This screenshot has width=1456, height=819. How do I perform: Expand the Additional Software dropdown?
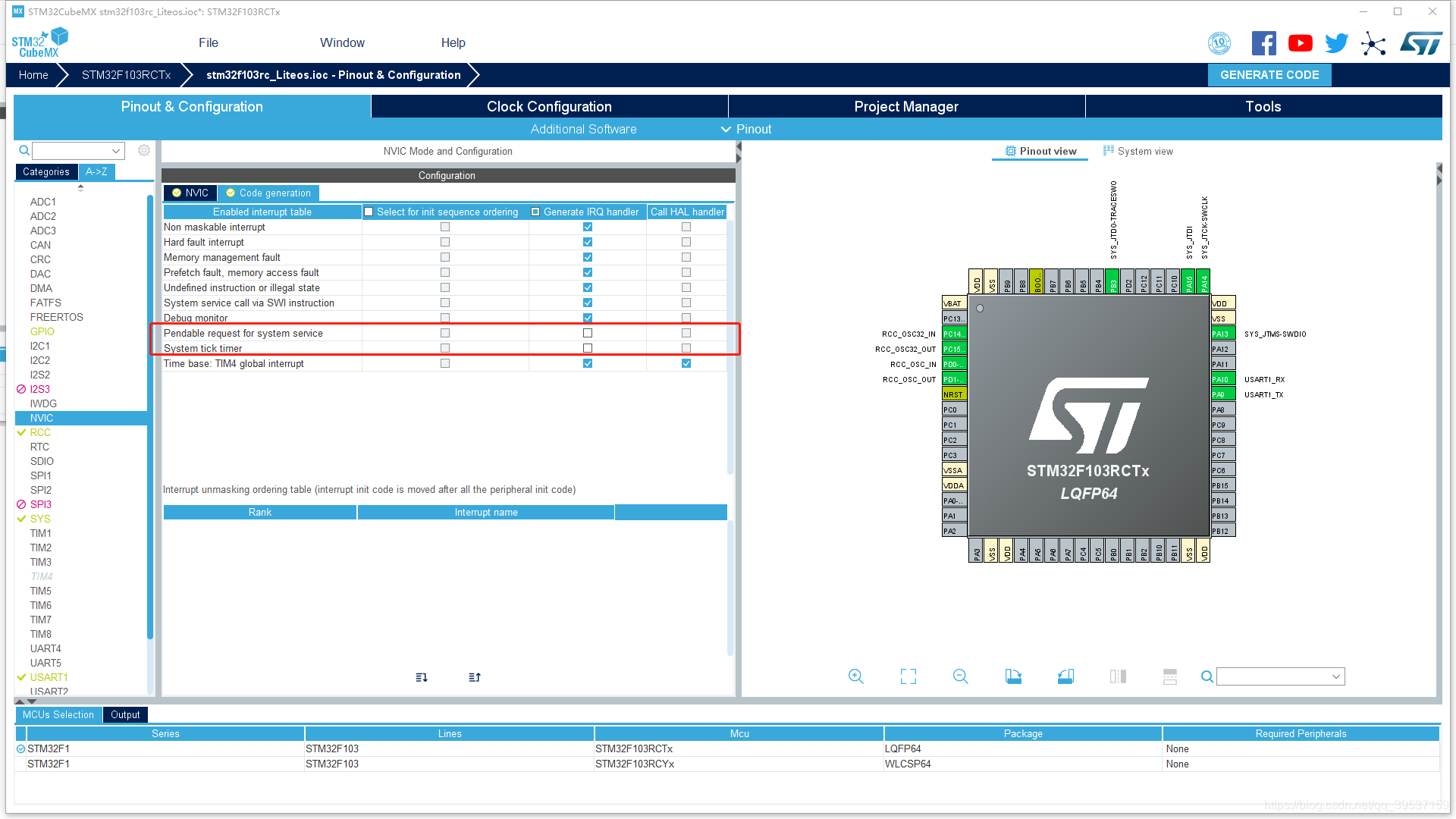point(583,129)
